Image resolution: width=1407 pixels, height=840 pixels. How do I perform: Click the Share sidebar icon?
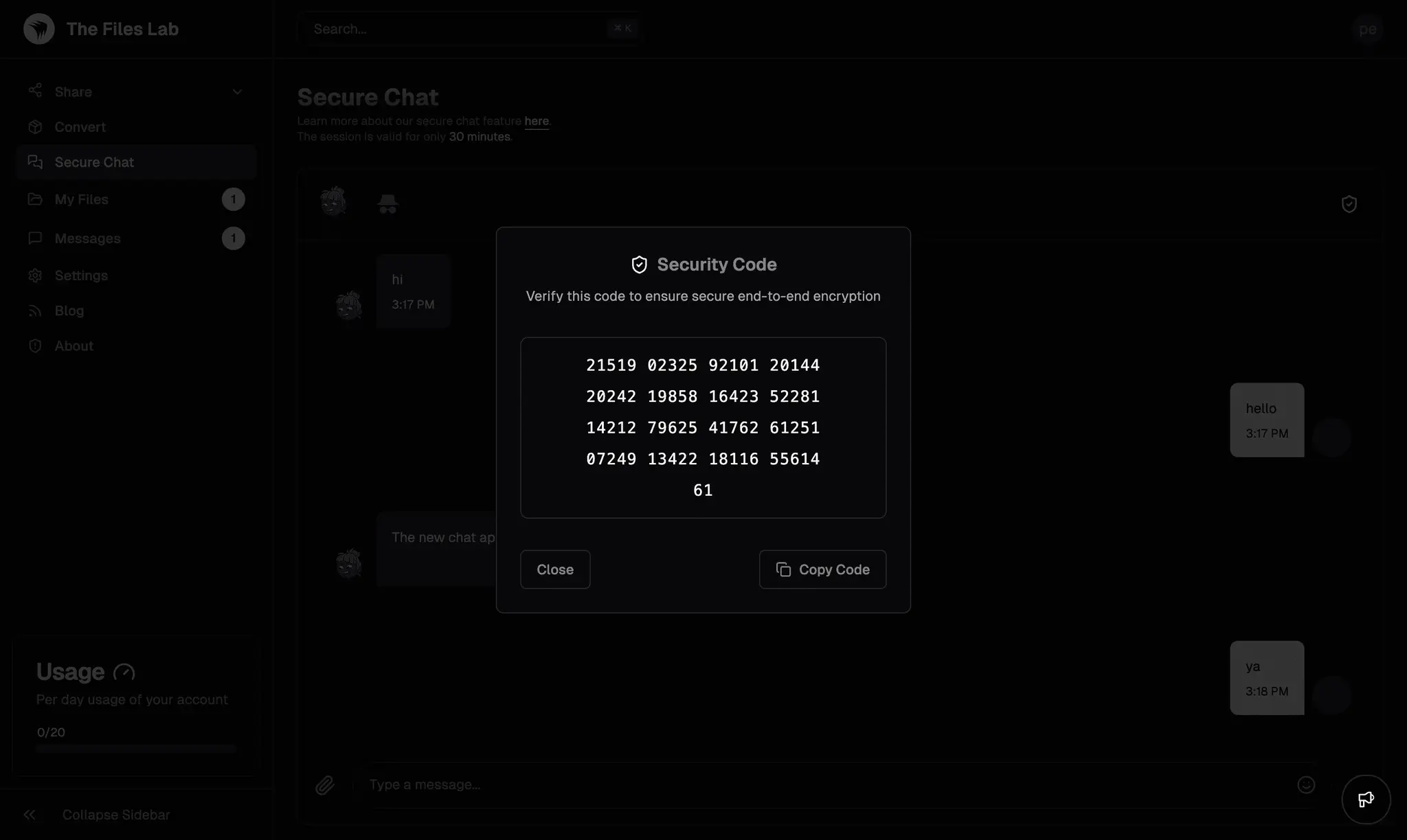pyautogui.click(x=35, y=92)
